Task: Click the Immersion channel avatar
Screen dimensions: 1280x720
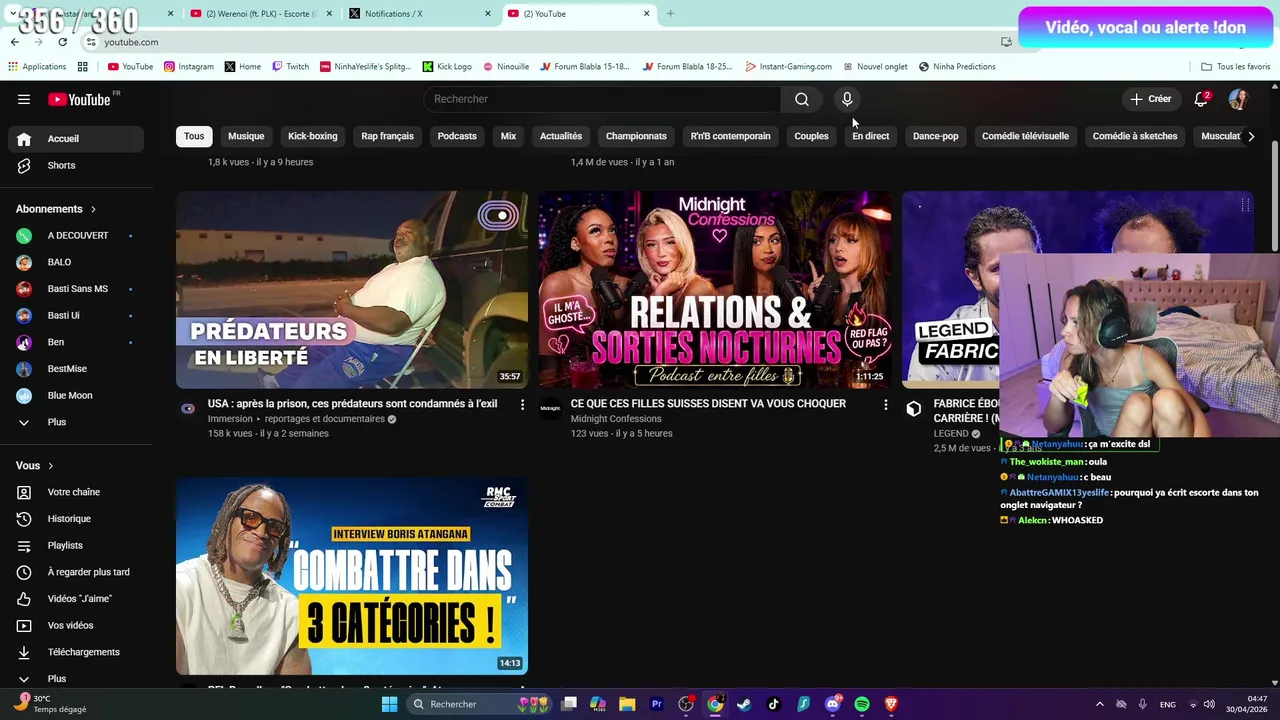Action: pyautogui.click(x=188, y=408)
